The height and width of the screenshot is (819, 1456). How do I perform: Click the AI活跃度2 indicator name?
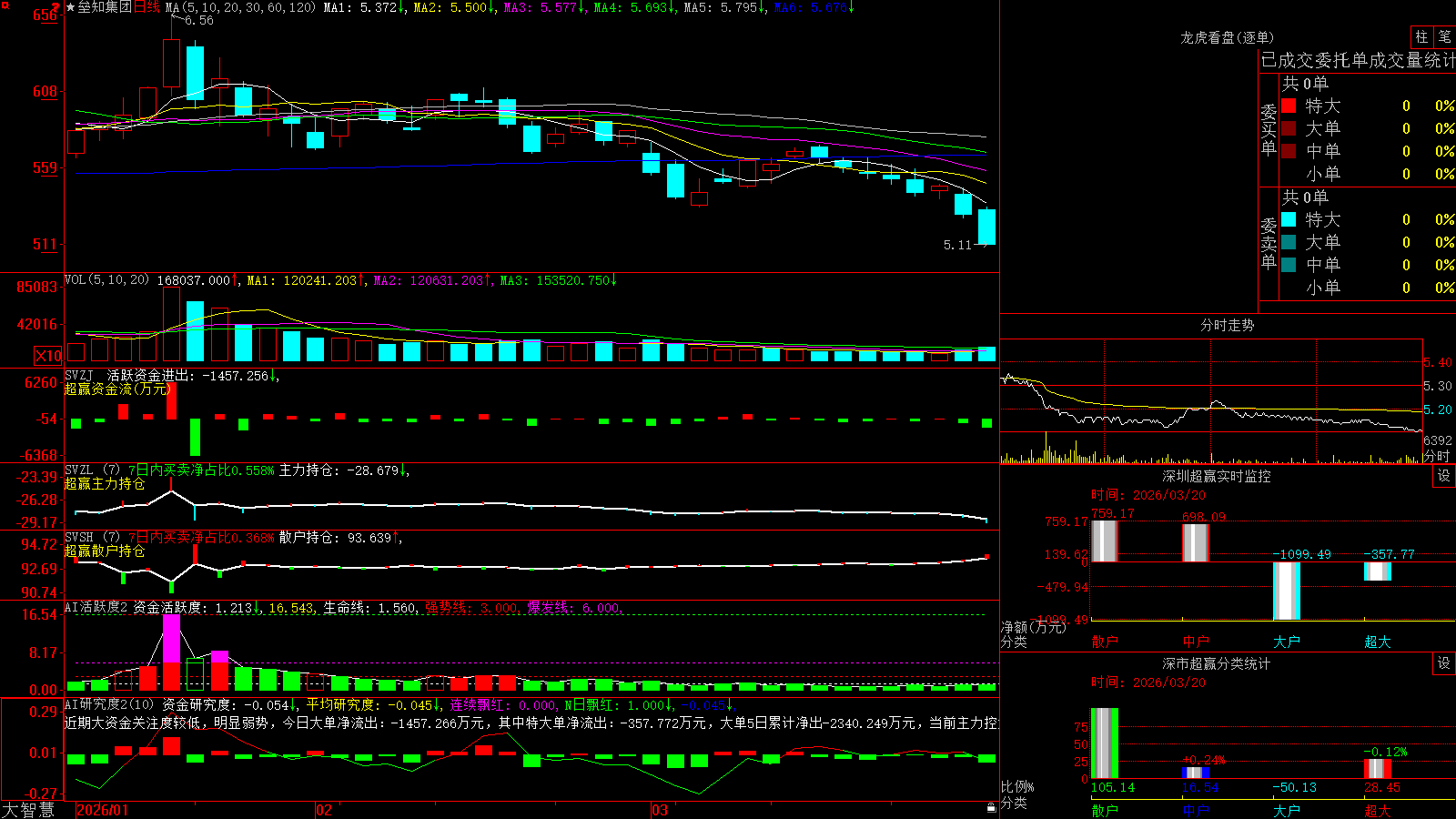click(x=96, y=607)
